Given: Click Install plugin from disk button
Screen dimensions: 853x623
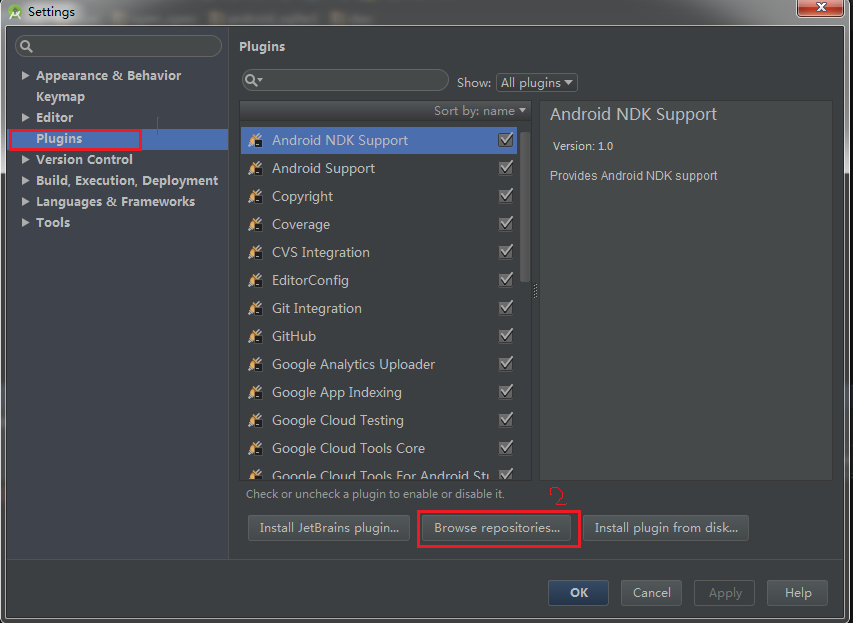Looking at the screenshot, I should click(x=666, y=528).
